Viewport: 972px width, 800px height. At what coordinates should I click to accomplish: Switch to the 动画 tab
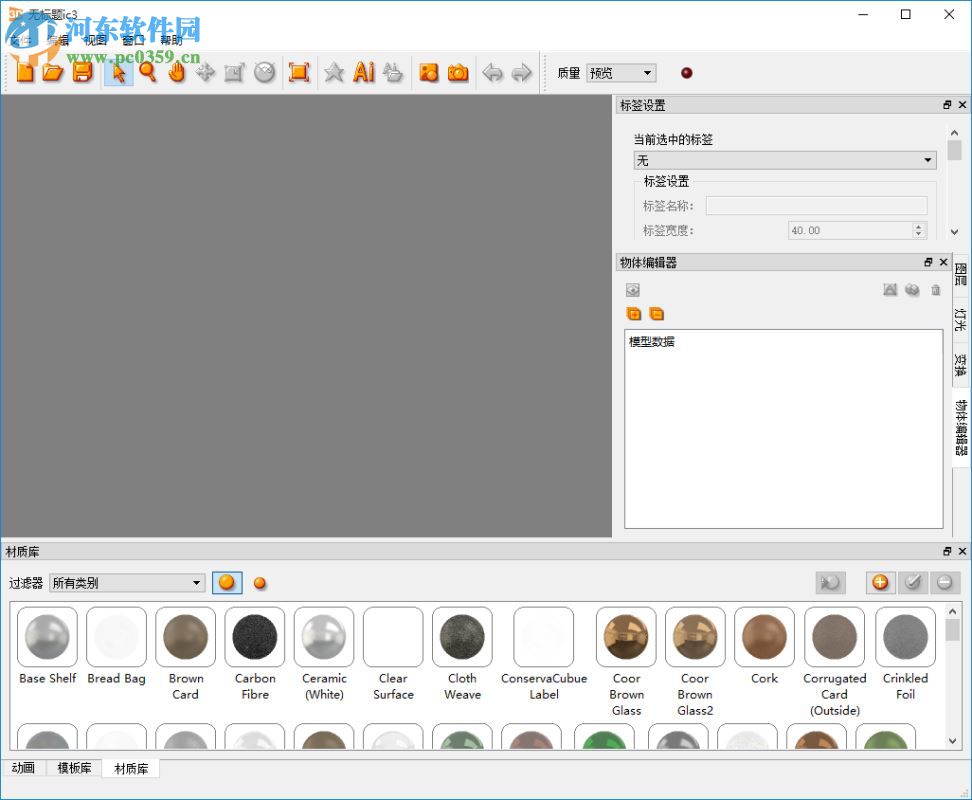pos(23,768)
